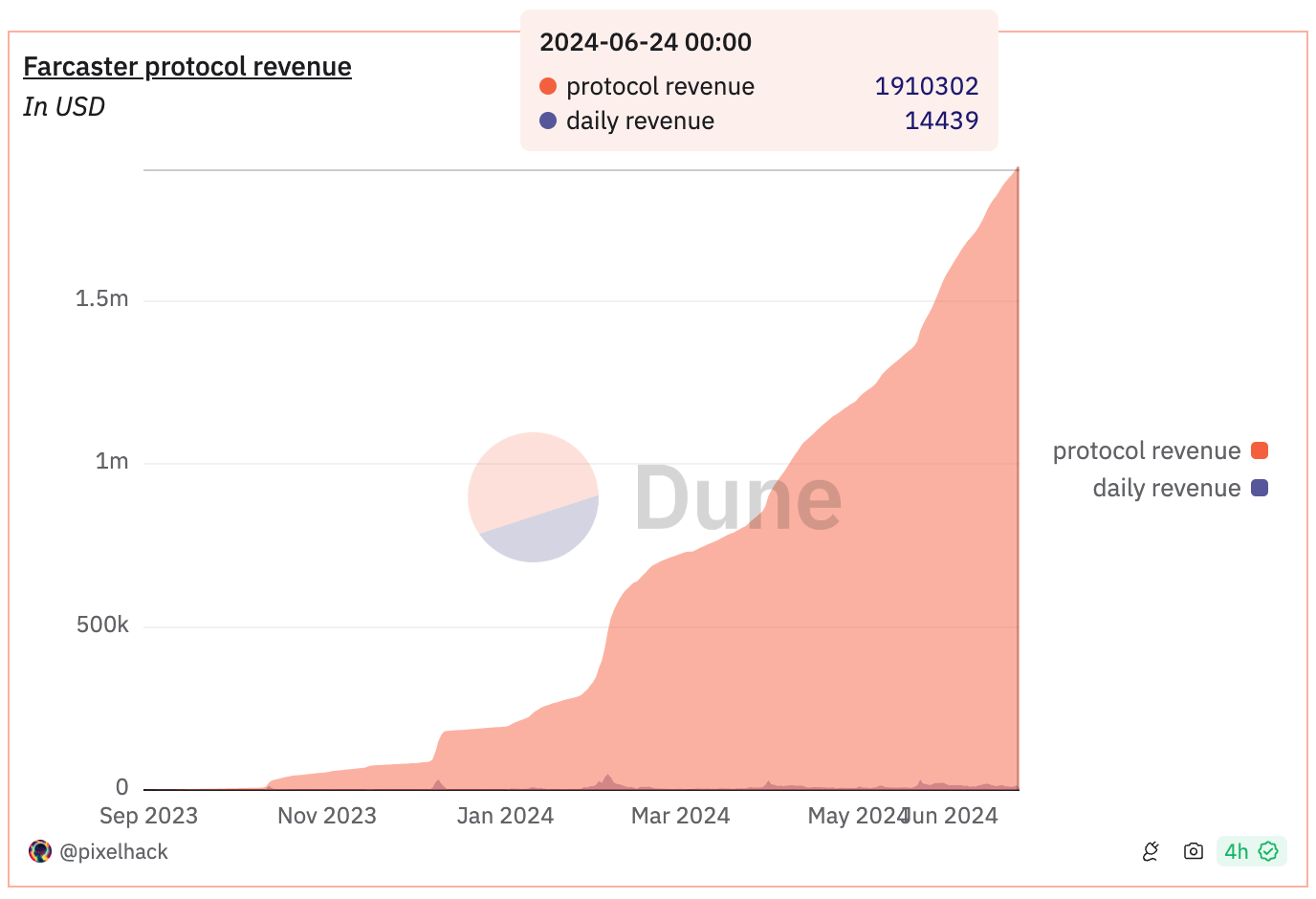Viewport: 1316px width, 899px height.
Task: Click the purple dot beside daily revenue in tooltip
Action: pos(545,121)
